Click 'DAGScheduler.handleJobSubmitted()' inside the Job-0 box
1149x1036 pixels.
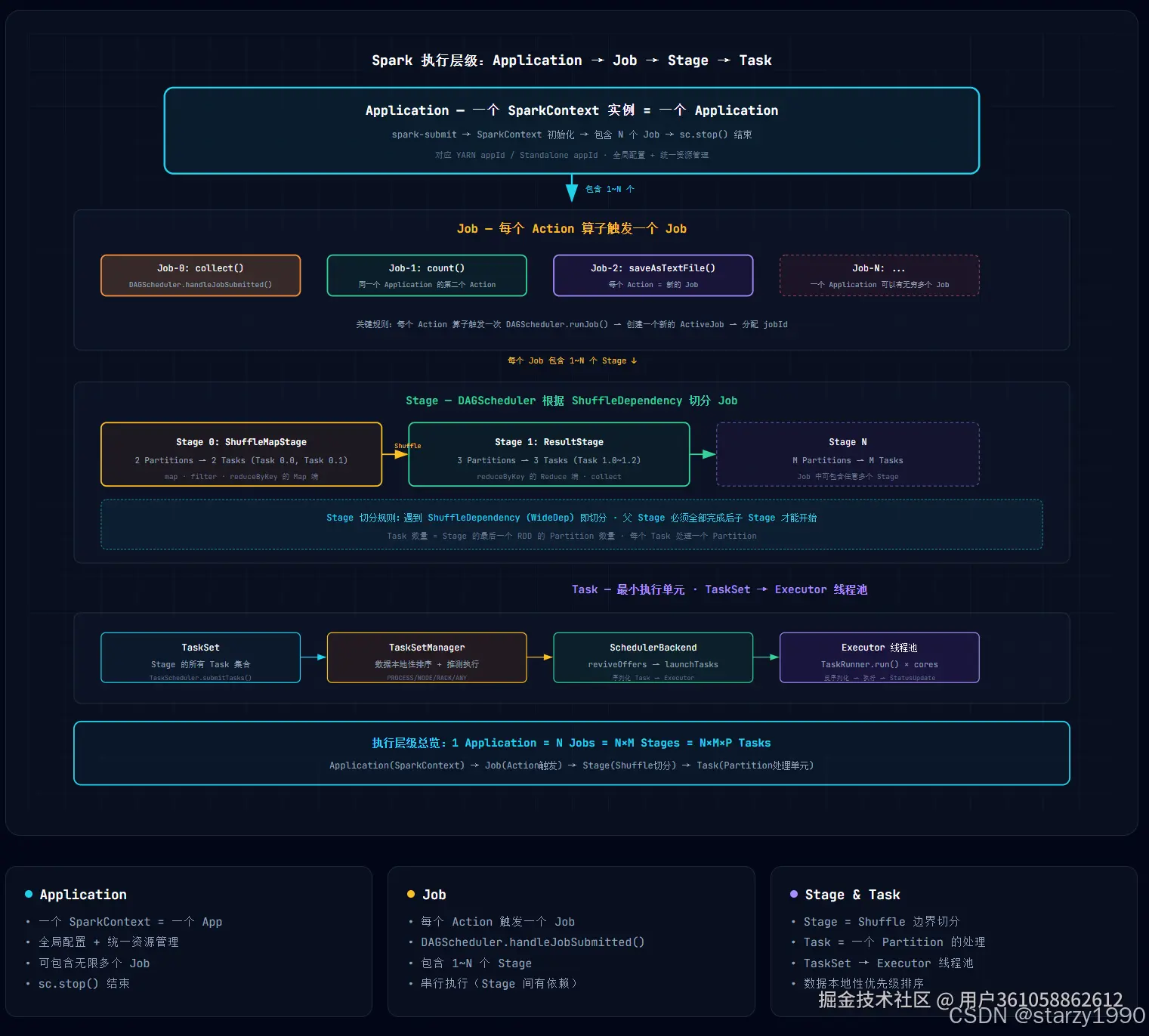point(200,285)
